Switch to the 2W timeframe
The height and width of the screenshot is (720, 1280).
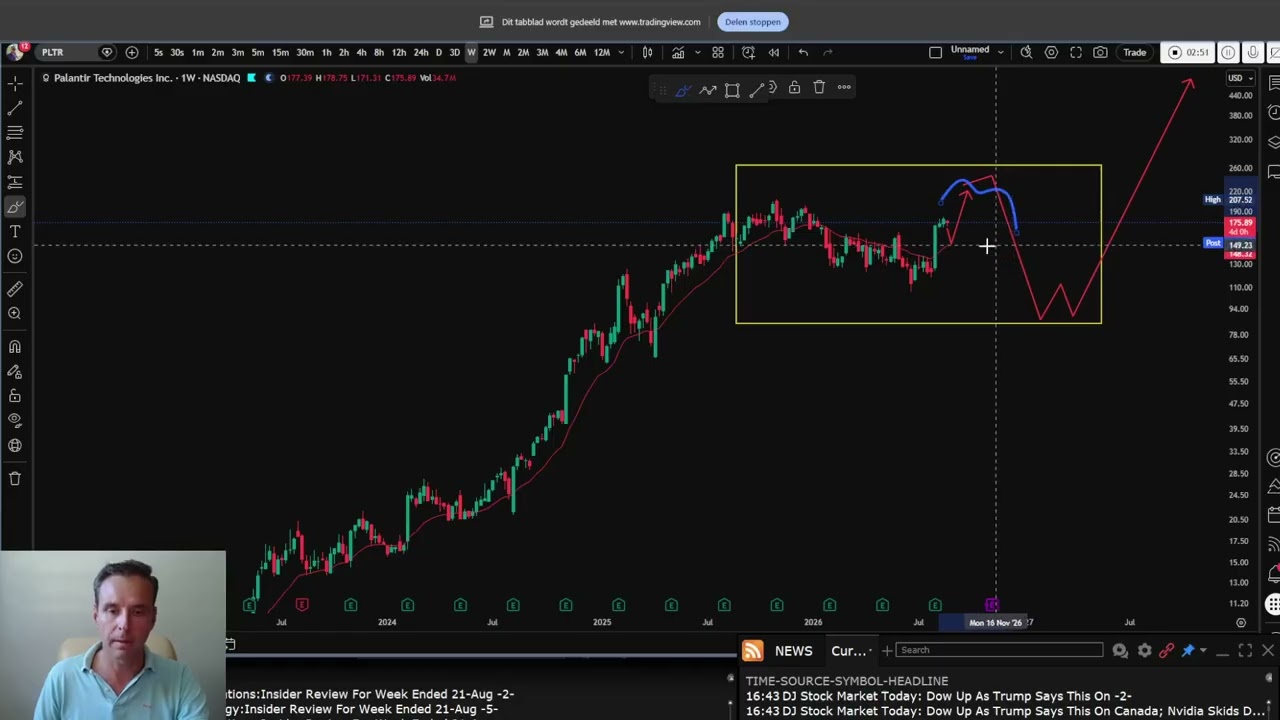[x=489, y=52]
